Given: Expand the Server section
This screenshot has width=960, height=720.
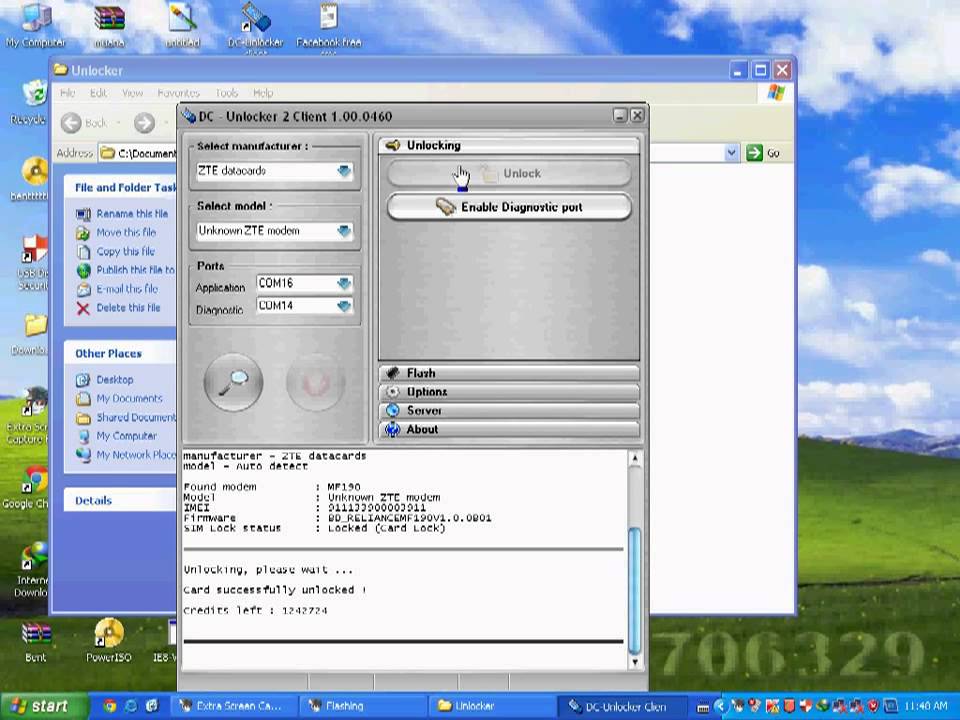Looking at the screenshot, I should coord(509,411).
